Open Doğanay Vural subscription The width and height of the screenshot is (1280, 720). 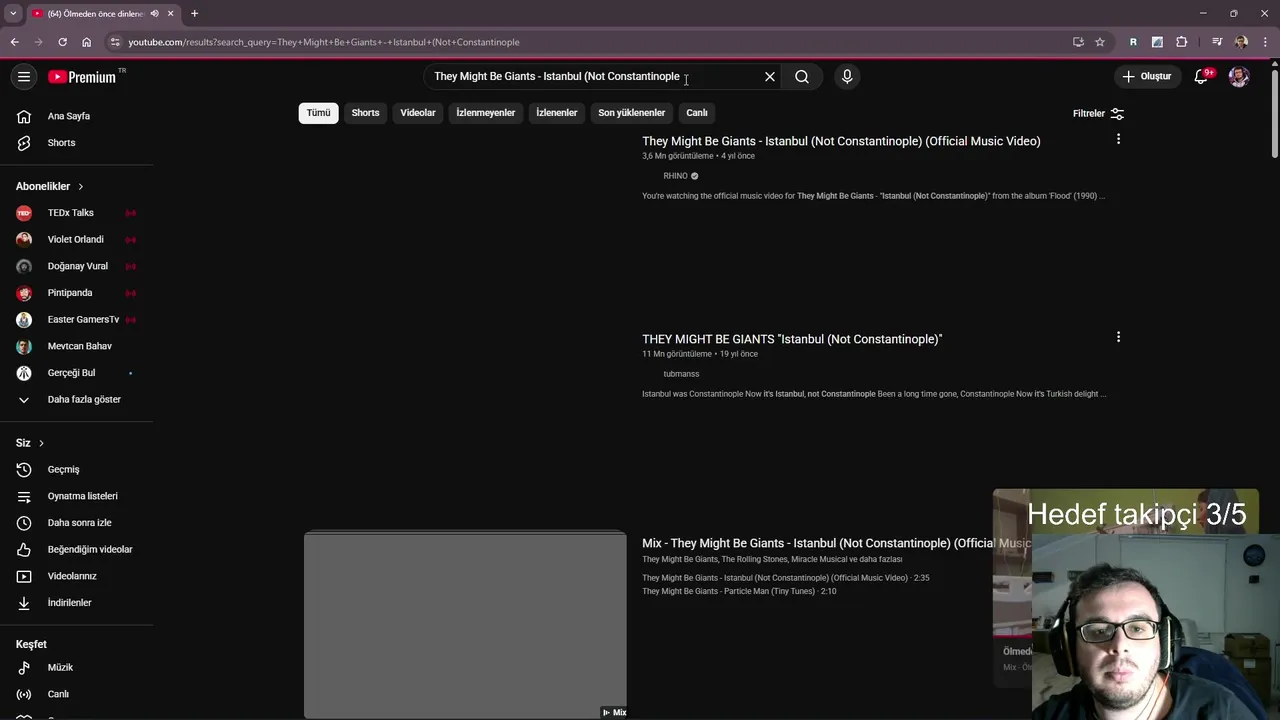pyautogui.click(x=77, y=266)
